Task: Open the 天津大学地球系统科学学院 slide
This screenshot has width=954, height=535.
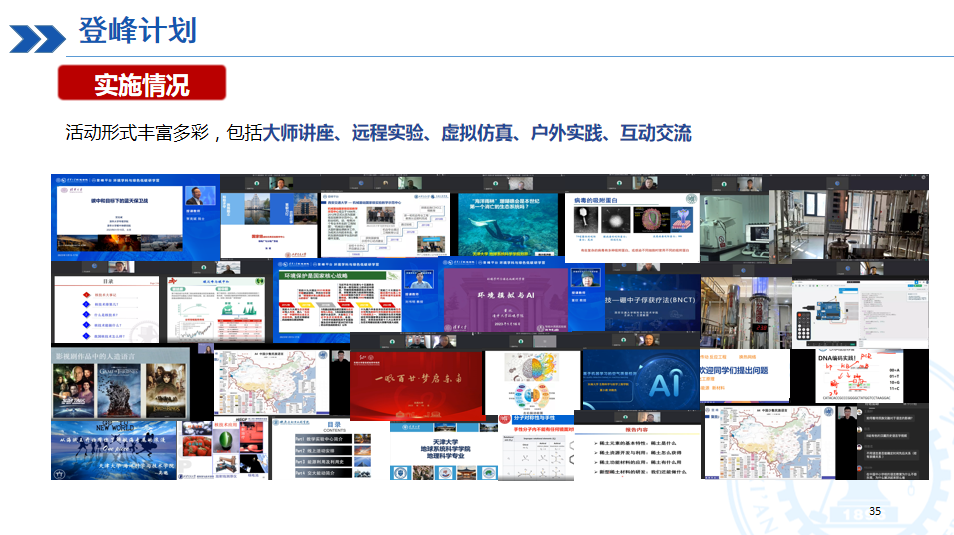Action: 444,451
